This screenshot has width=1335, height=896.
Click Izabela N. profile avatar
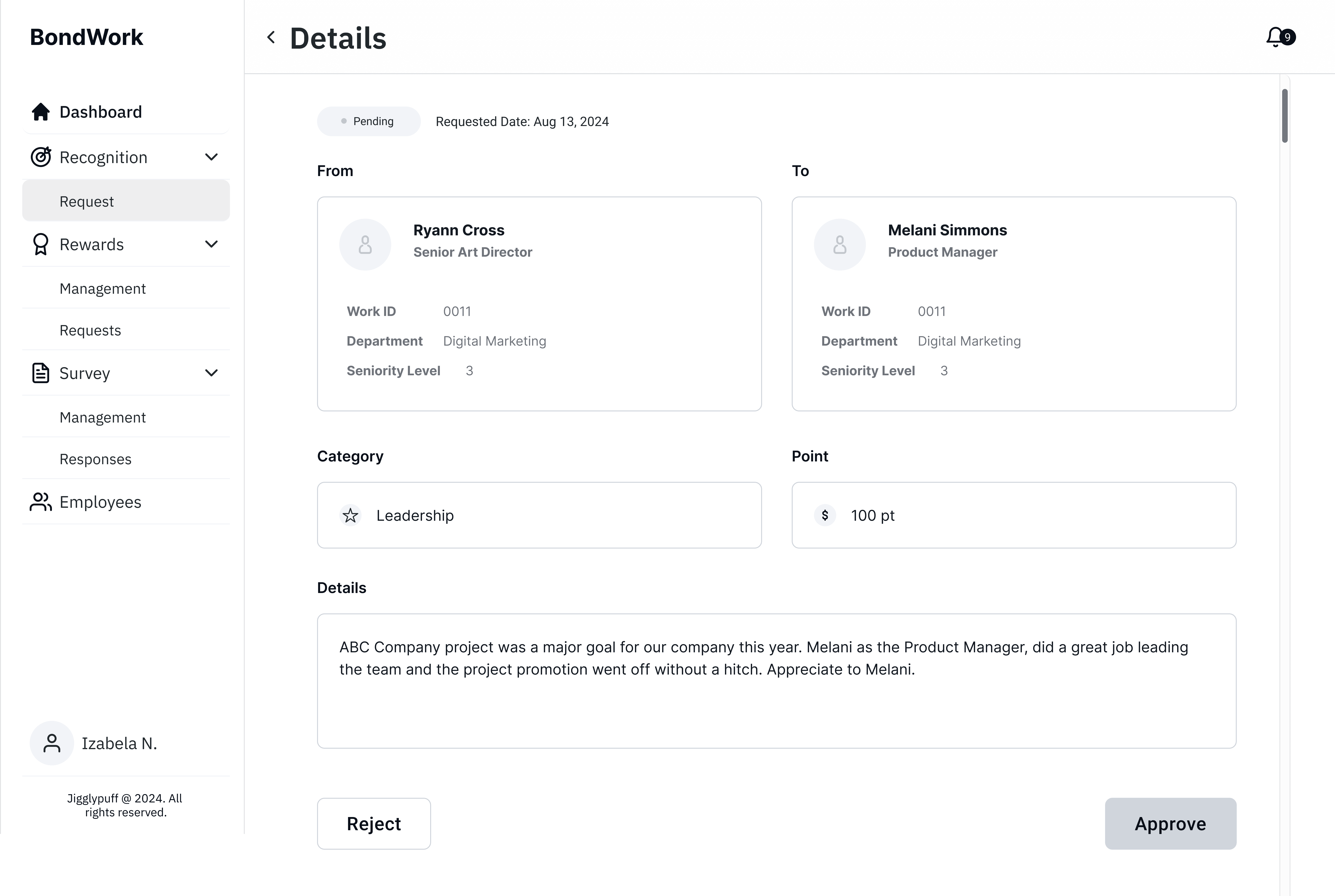[52, 743]
